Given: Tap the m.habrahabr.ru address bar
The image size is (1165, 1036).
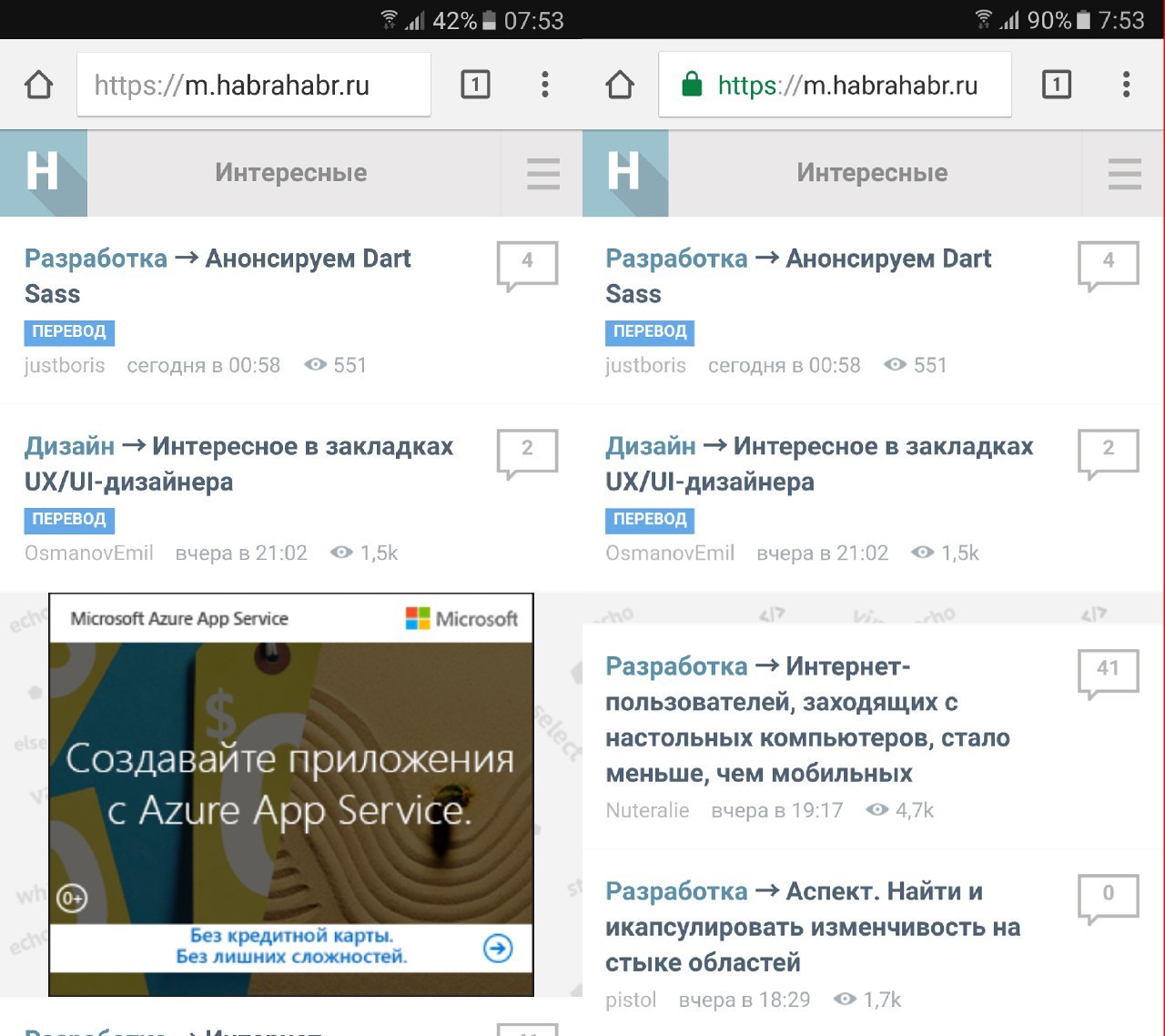Looking at the screenshot, I should 255,85.
